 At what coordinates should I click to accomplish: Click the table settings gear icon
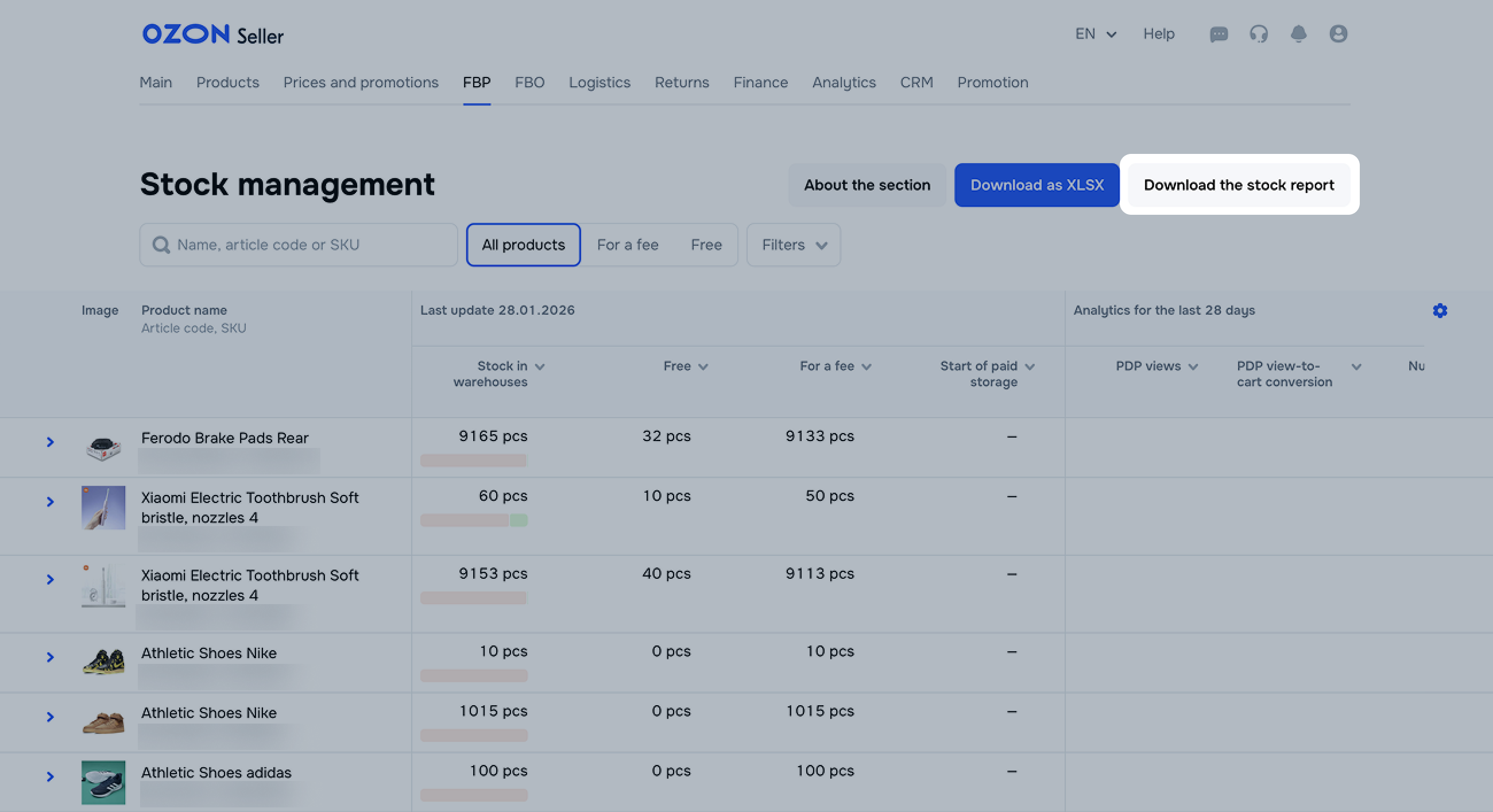point(1440,311)
